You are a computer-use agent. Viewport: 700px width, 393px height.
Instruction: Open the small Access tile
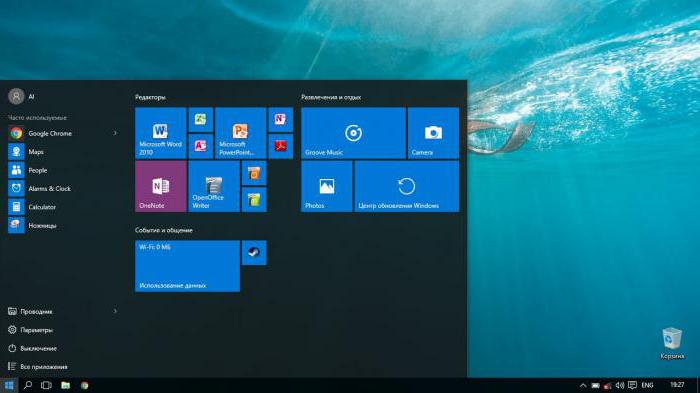(x=200, y=146)
